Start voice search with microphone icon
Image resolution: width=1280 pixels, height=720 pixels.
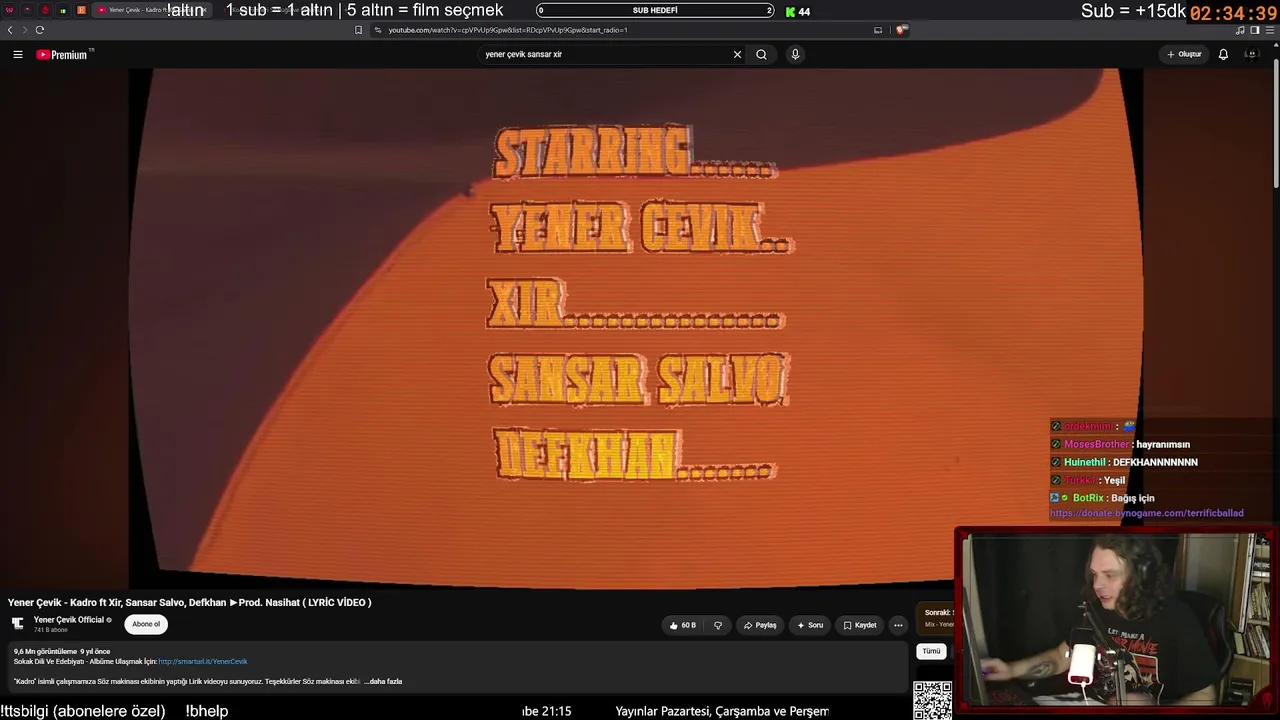(x=795, y=54)
